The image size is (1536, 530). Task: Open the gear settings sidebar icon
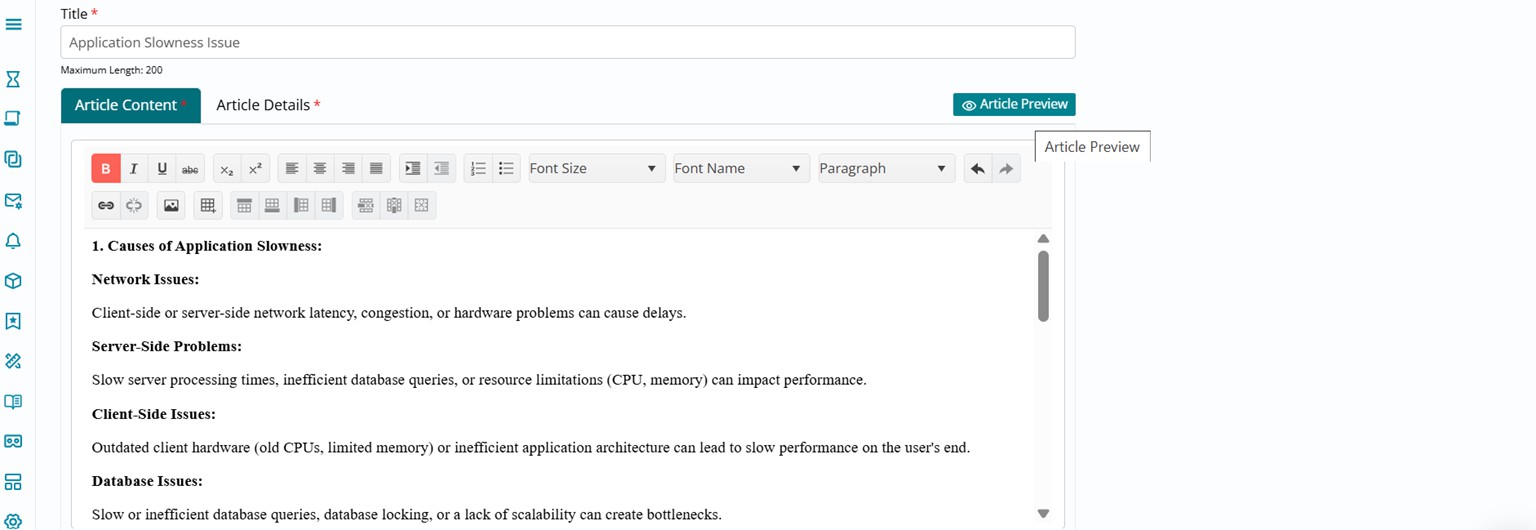pos(14,522)
